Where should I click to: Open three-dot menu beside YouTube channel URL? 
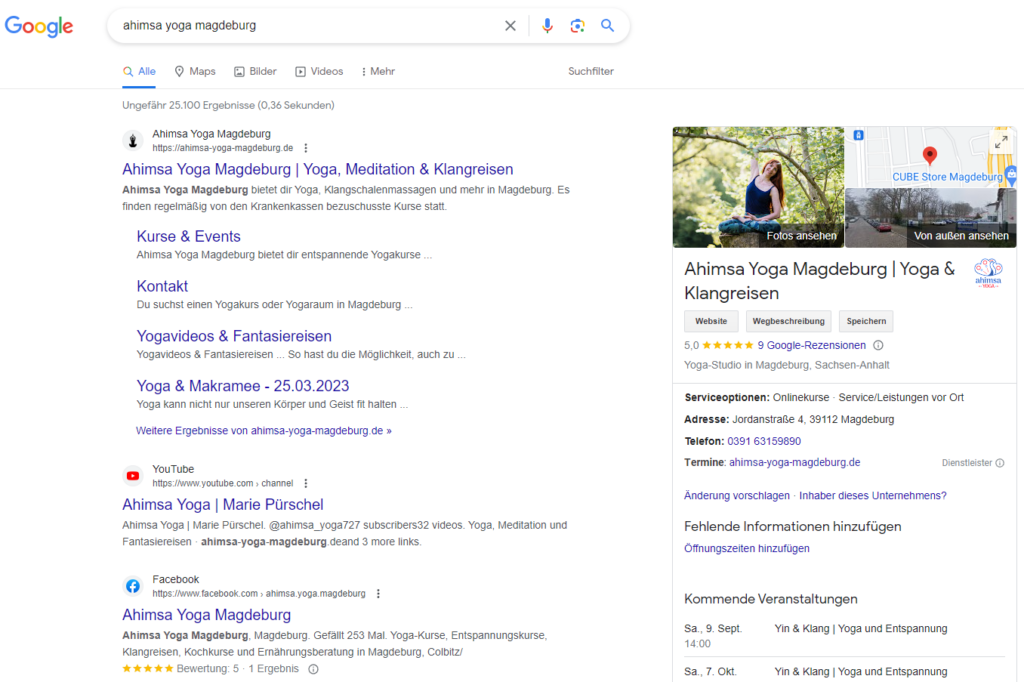tap(306, 483)
